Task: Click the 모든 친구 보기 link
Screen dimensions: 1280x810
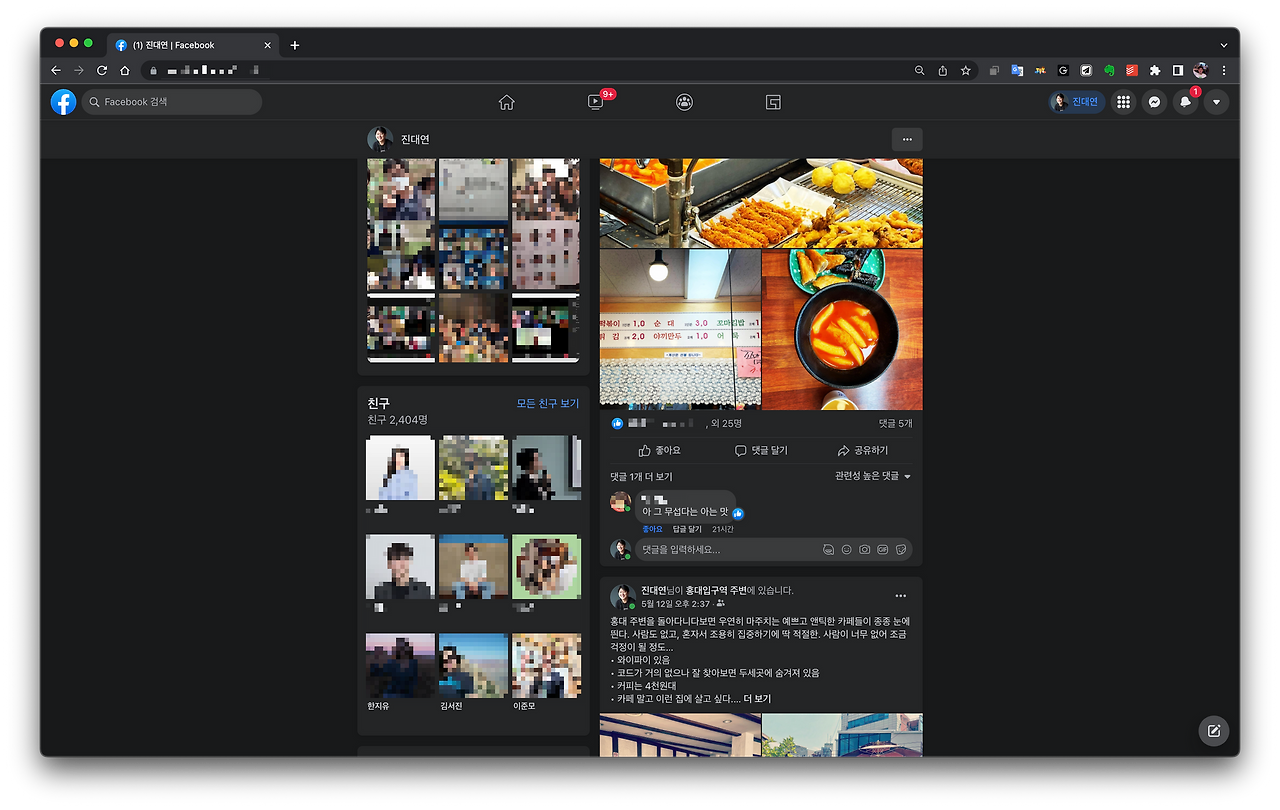Action: click(548, 403)
